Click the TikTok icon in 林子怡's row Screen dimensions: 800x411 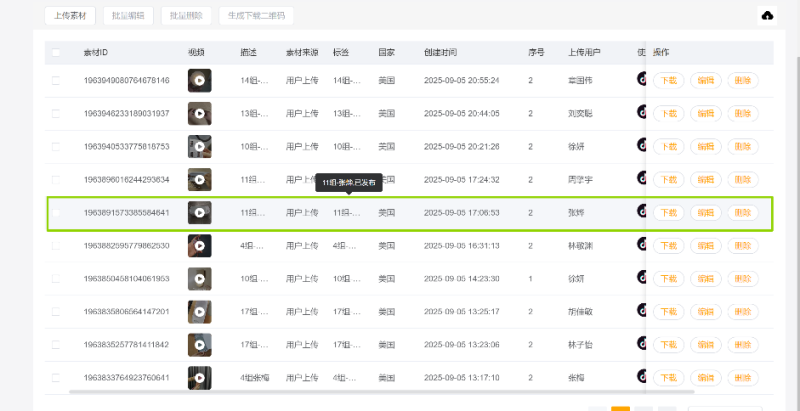point(643,343)
